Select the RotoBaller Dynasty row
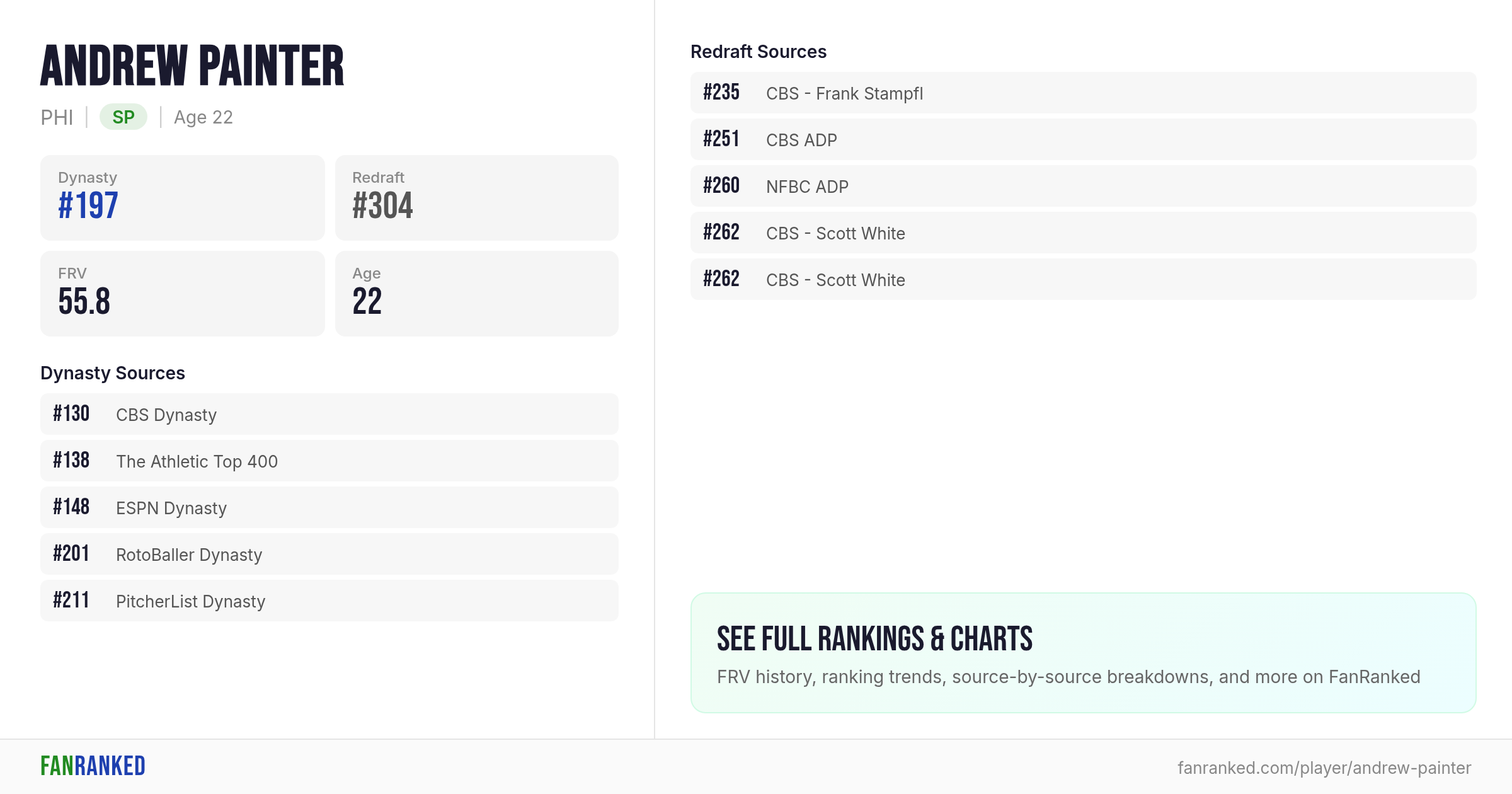 coord(329,554)
